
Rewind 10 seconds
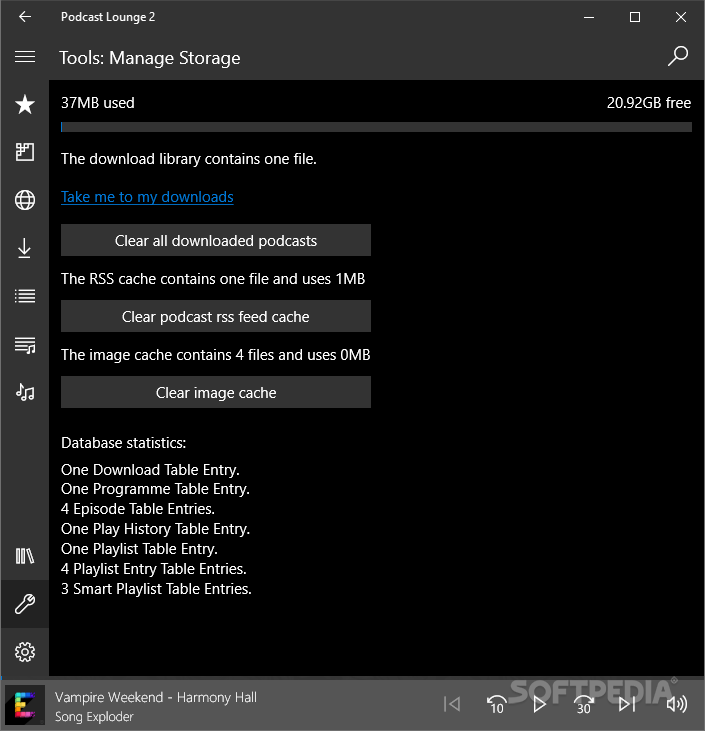496,704
